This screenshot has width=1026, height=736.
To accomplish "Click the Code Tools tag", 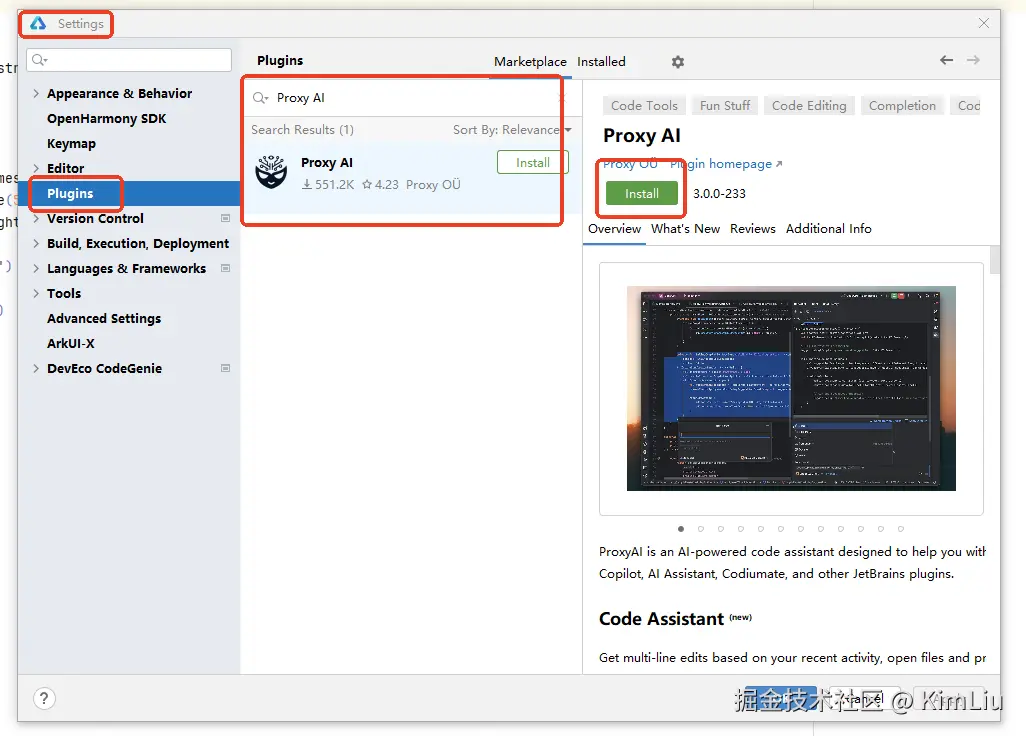I will (644, 105).
